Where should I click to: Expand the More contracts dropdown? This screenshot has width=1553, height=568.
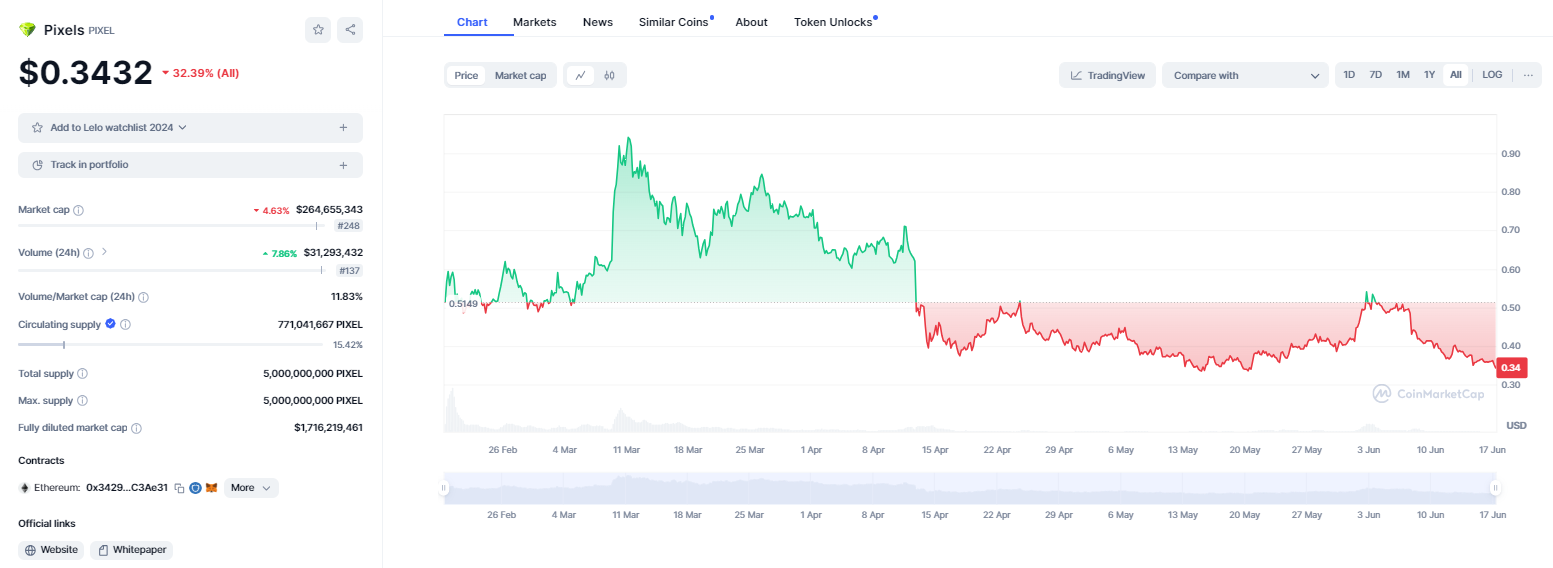coord(251,488)
